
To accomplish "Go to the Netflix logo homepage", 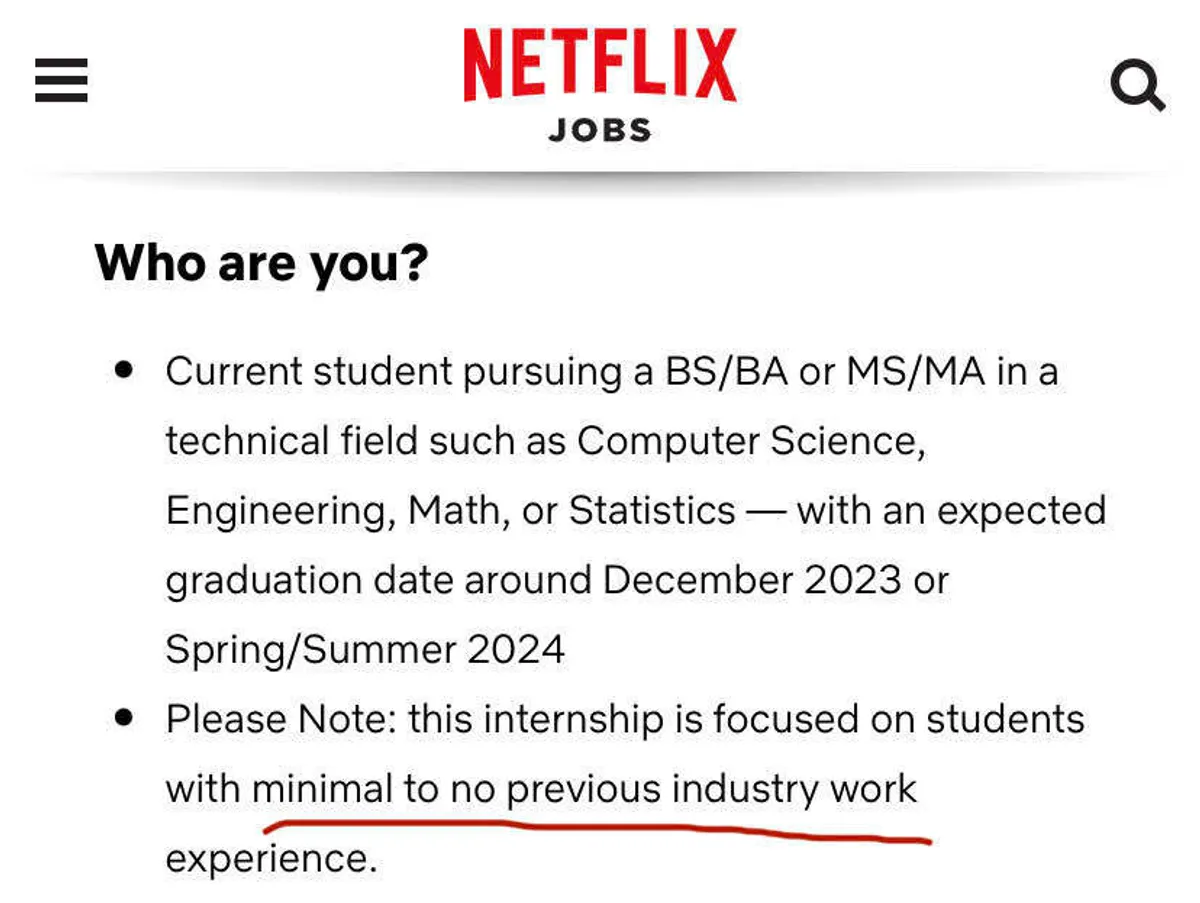I will (599, 65).
